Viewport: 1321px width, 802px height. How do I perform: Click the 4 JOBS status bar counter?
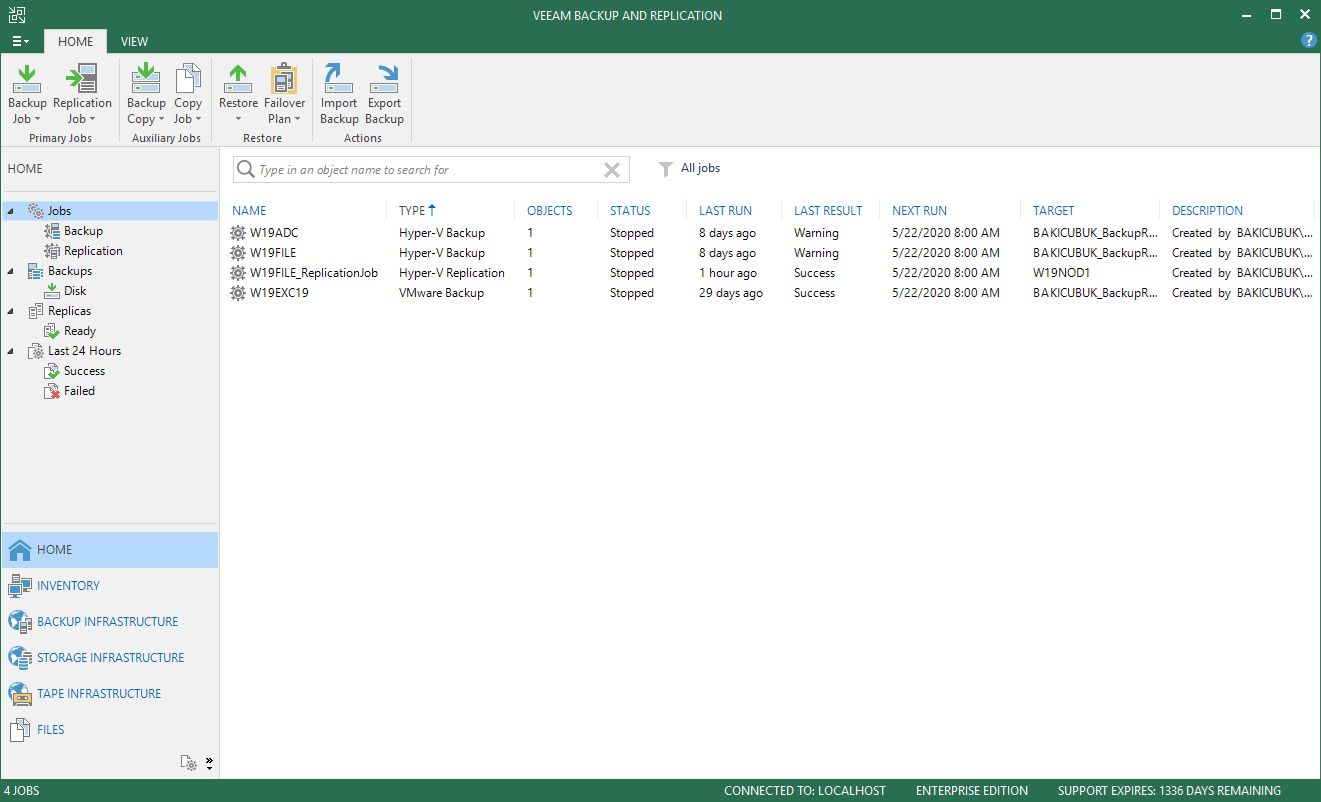tap(22, 791)
